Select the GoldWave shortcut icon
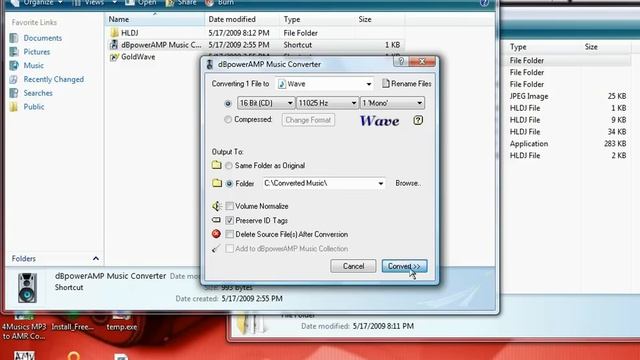Viewport: 640px width, 360px height. (x=114, y=57)
